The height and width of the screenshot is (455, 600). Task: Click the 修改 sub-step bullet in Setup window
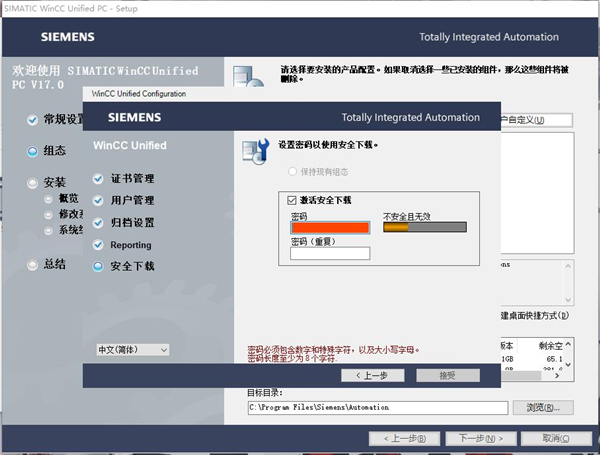click(48, 215)
